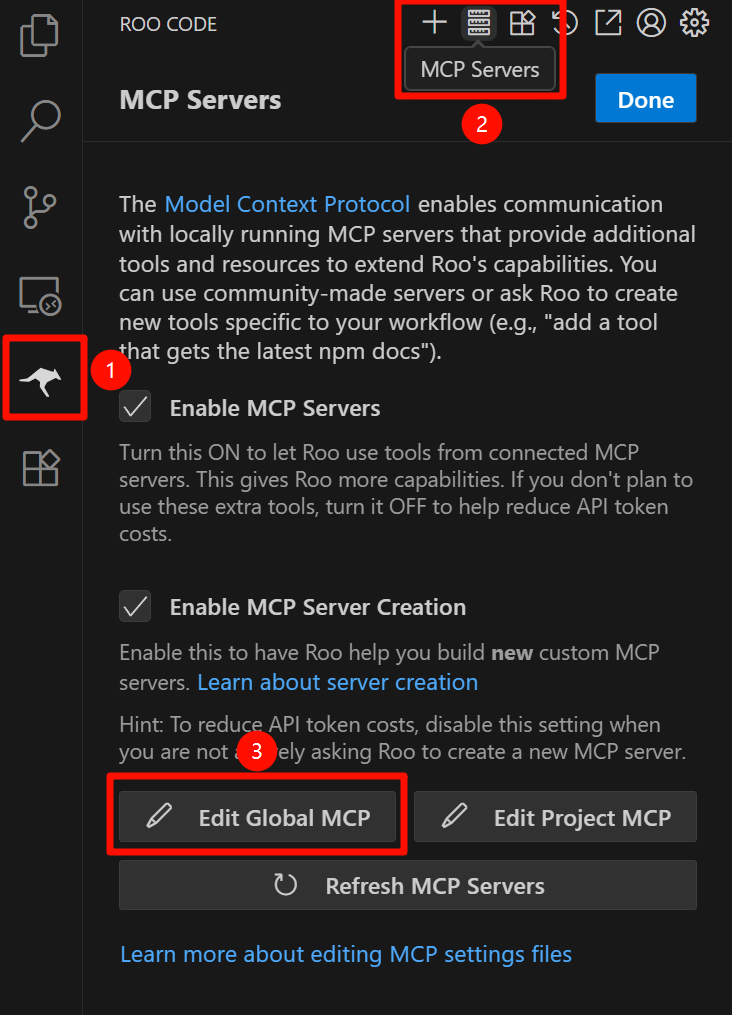732x1015 pixels.
Task: Open Source Control view
Action: (40, 208)
